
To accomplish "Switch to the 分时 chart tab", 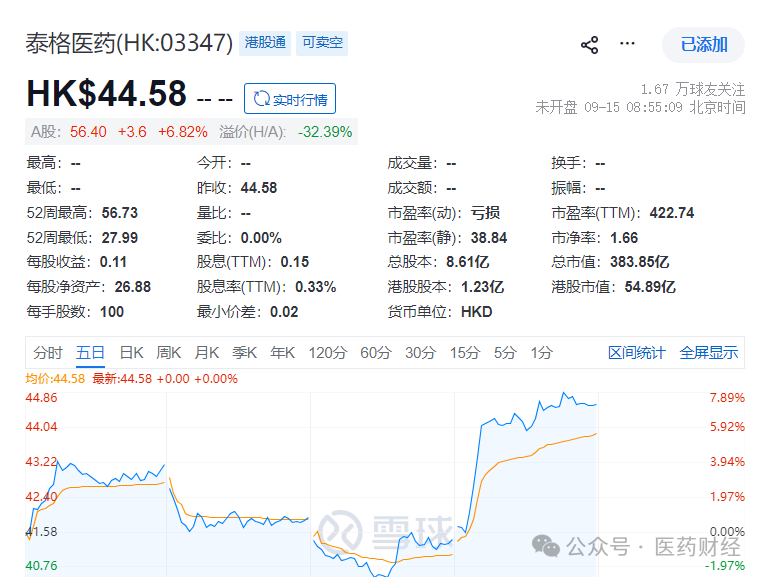I will pos(48,352).
